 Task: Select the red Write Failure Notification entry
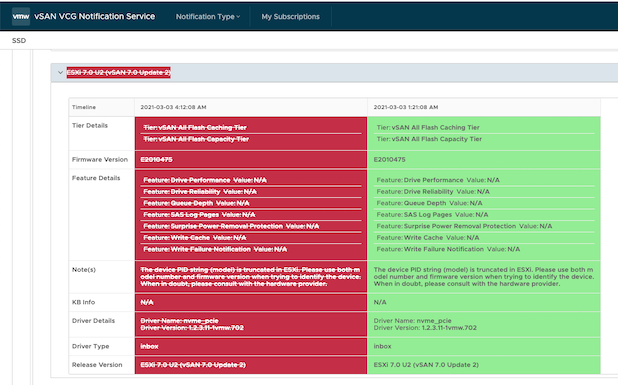[215, 249]
